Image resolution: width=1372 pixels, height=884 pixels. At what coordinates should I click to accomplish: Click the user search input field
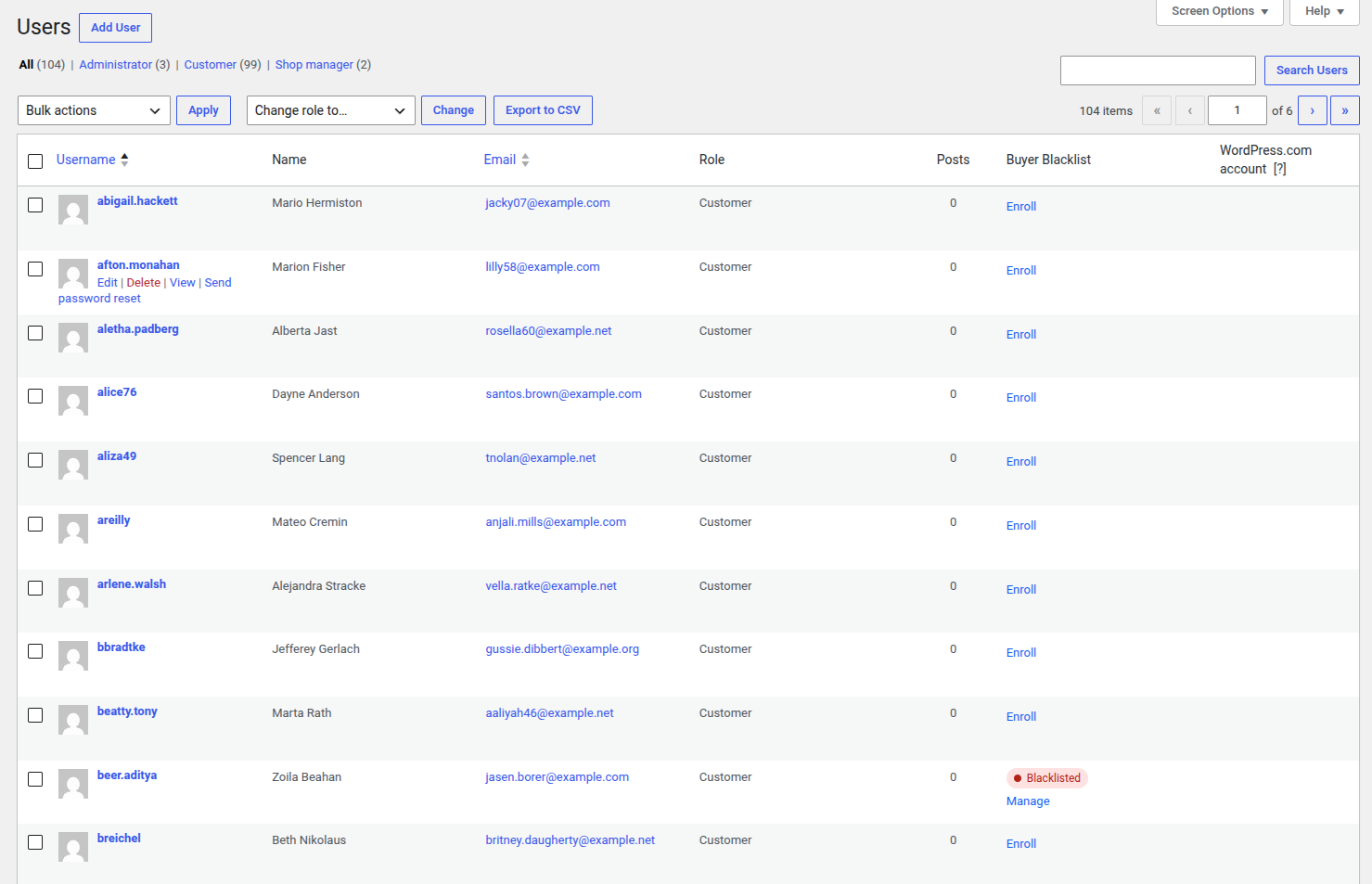tap(1158, 70)
